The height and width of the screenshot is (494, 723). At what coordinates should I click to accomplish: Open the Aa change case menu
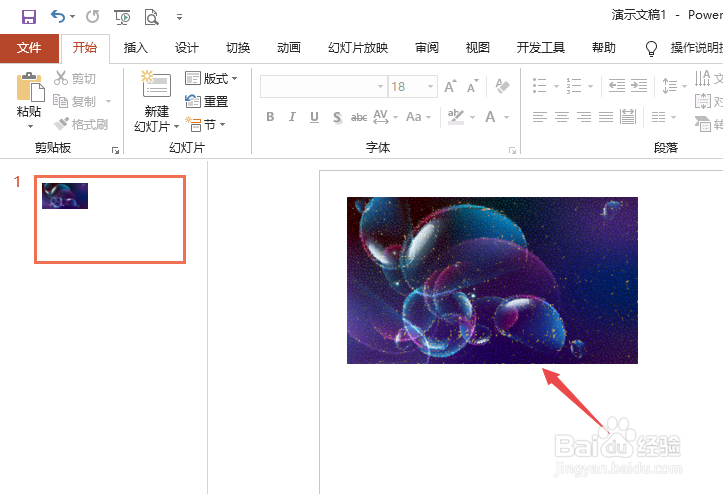(x=418, y=117)
